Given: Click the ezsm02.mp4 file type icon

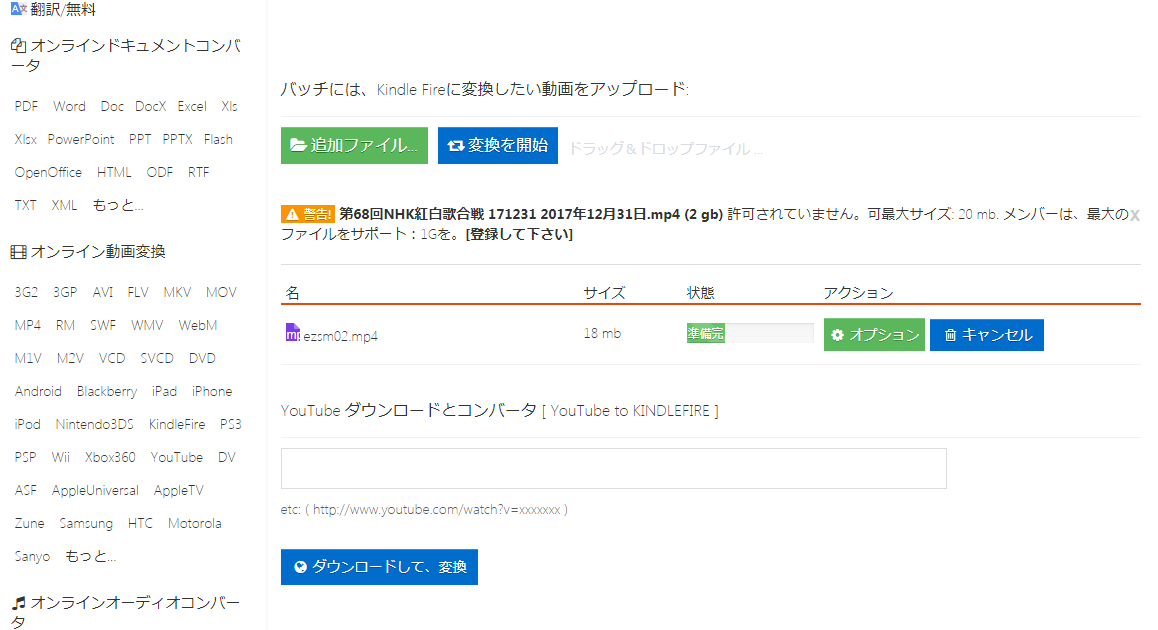Looking at the screenshot, I should pos(292,333).
